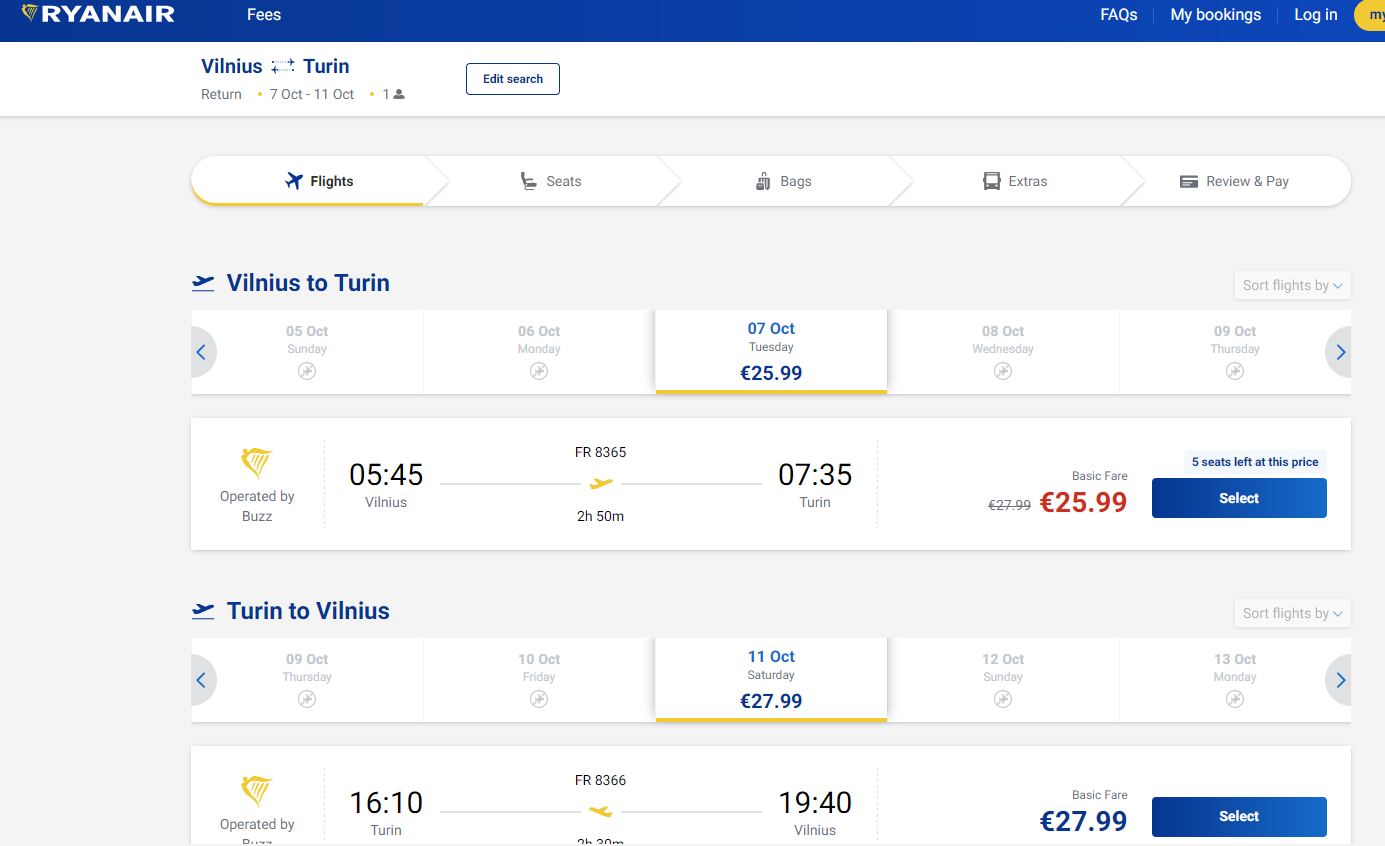Show earlier dates for Vilnius to Turin

pos(202,352)
